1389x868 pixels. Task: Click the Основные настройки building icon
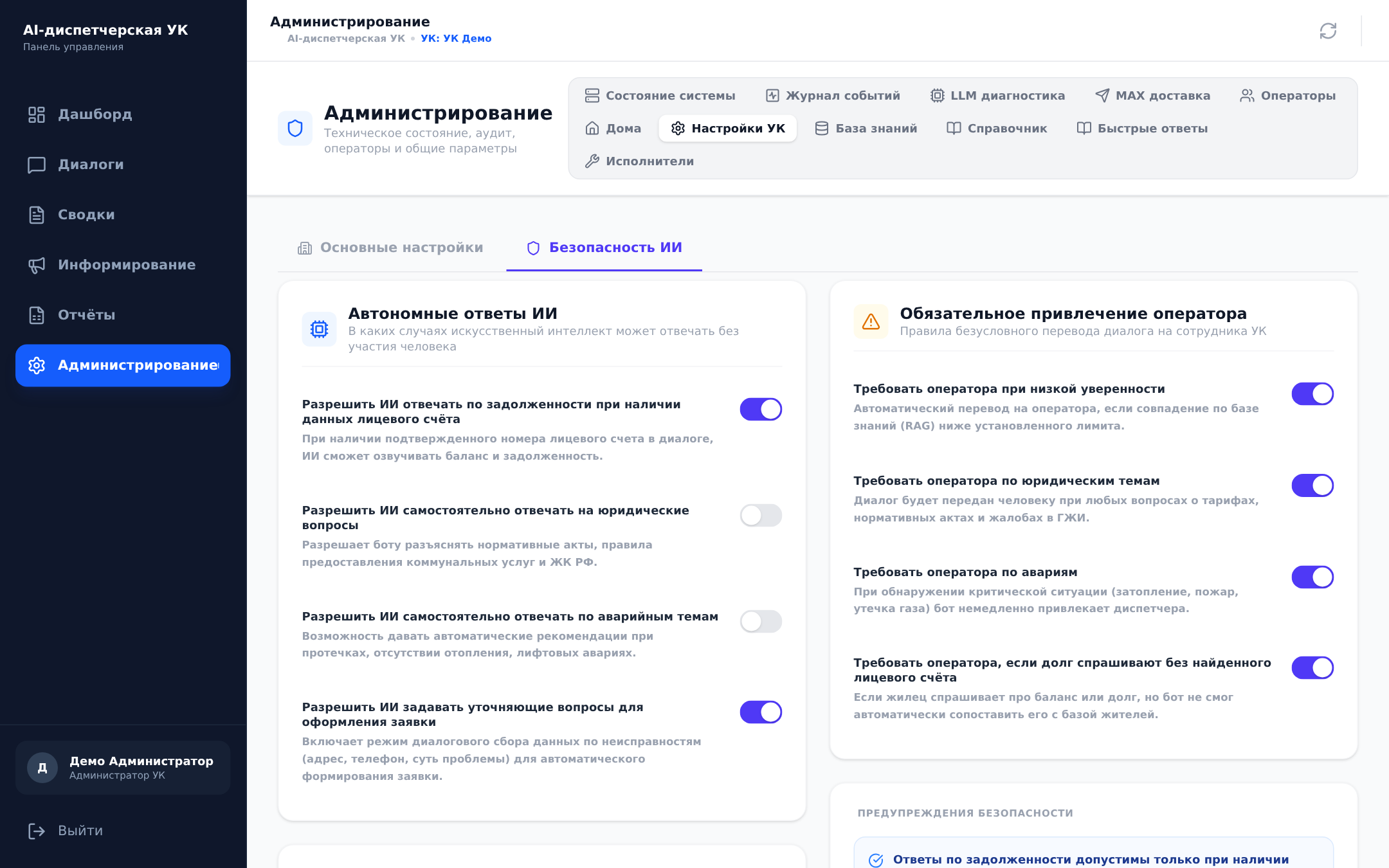point(305,248)
